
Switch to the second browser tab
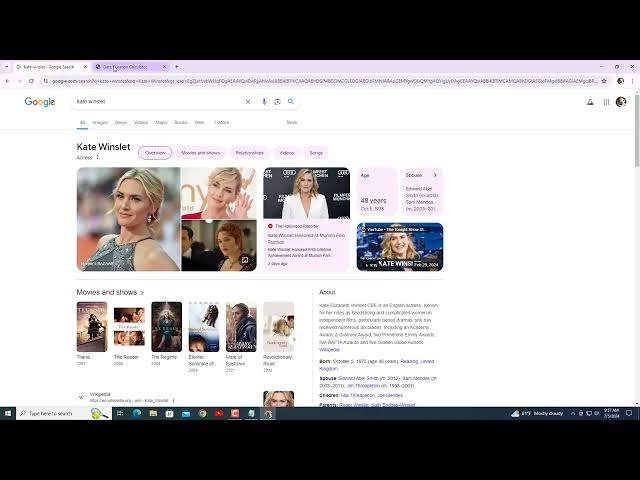[x=131, y=67]
